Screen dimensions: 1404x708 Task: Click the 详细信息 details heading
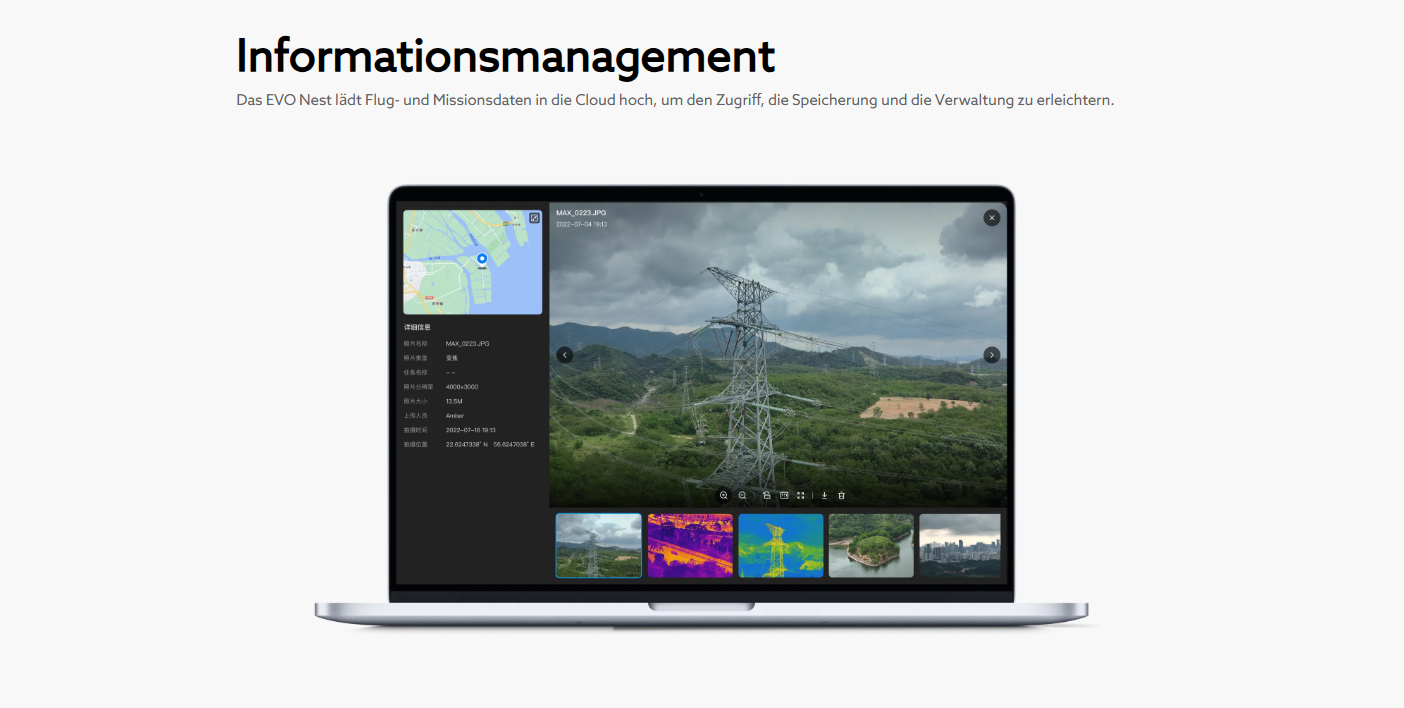417,327
